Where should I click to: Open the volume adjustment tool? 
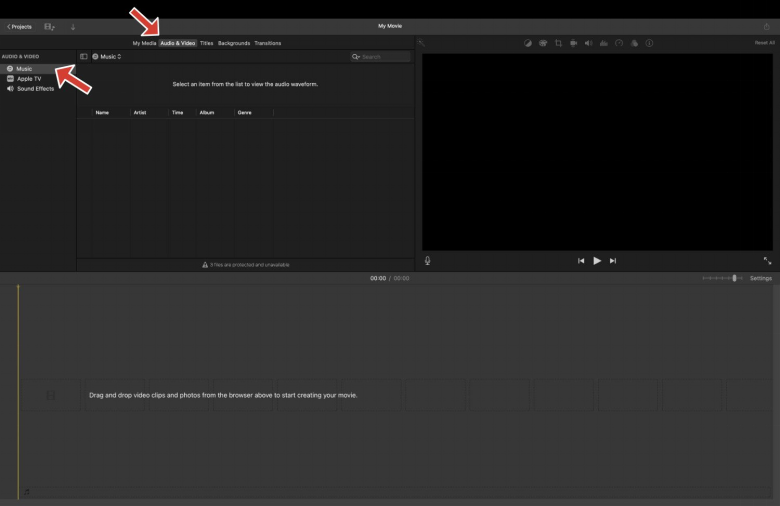point(588,43)
